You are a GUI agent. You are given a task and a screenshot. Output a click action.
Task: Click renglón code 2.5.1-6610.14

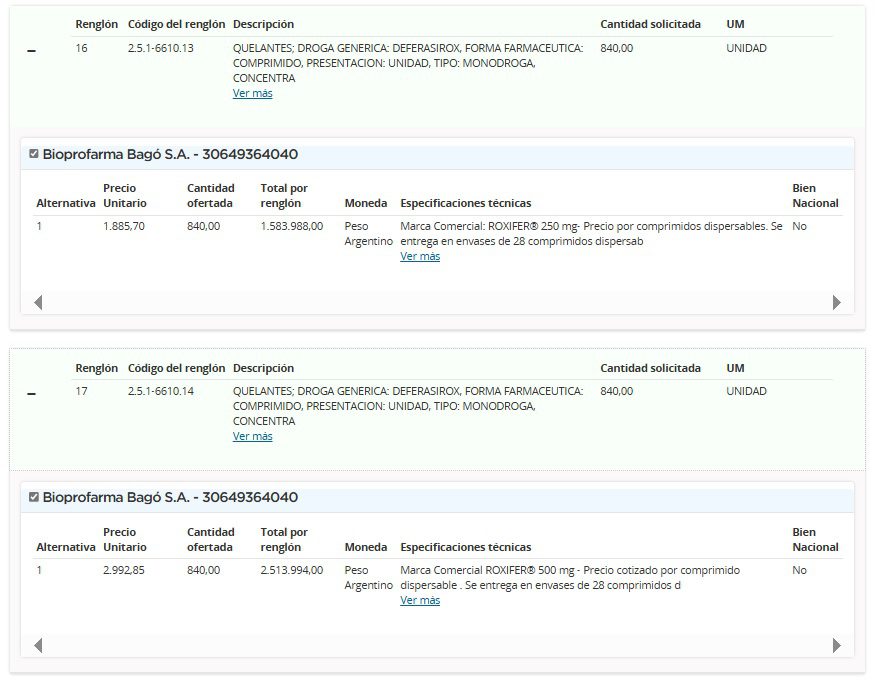(161, 391)
